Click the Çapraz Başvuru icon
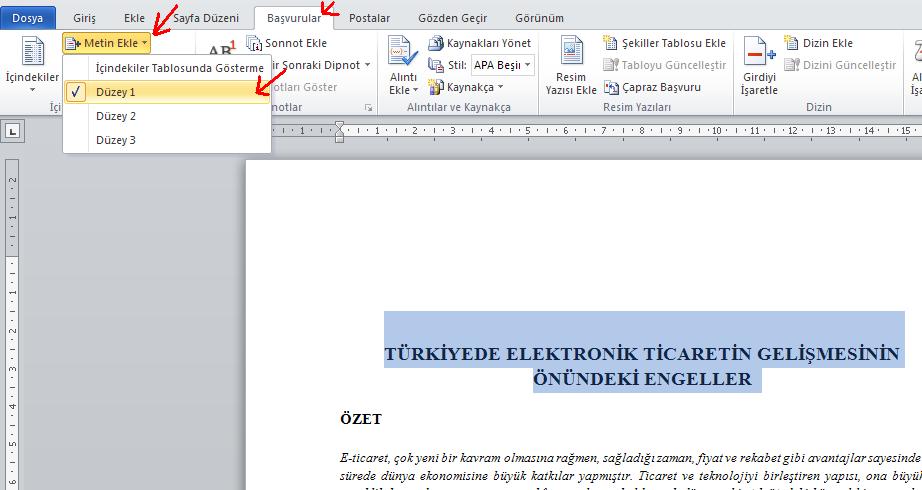The image size is (922, 490). (x=611, y=87)
